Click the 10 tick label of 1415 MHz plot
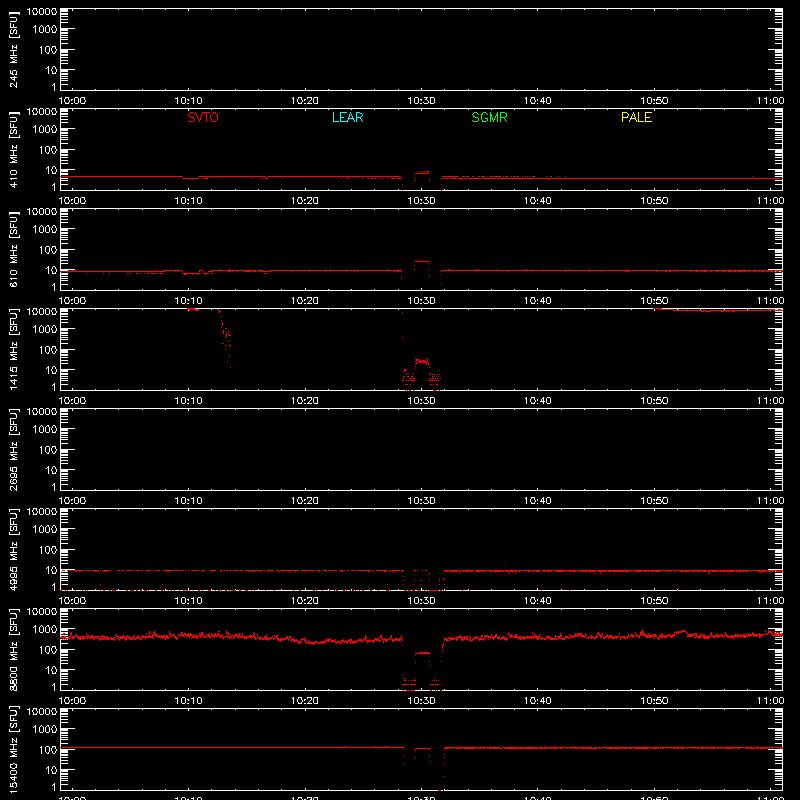Image resolution: width=800 pixels, height=800 pixels. point(52,370)
